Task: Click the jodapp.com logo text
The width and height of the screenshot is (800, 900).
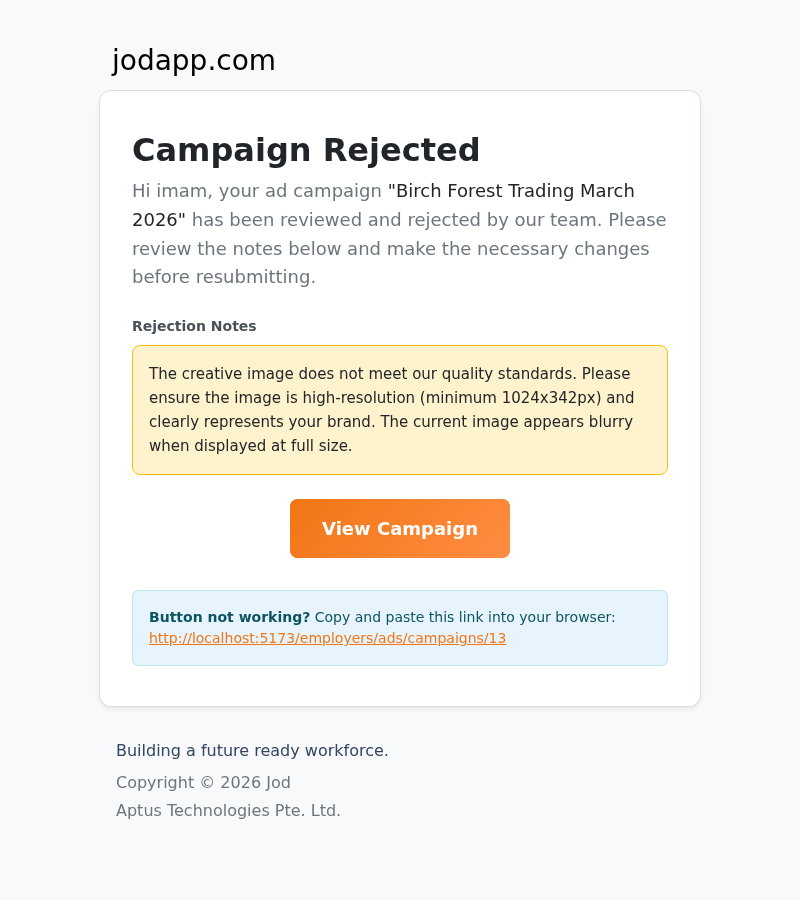Action: click(x=194, y=60)
